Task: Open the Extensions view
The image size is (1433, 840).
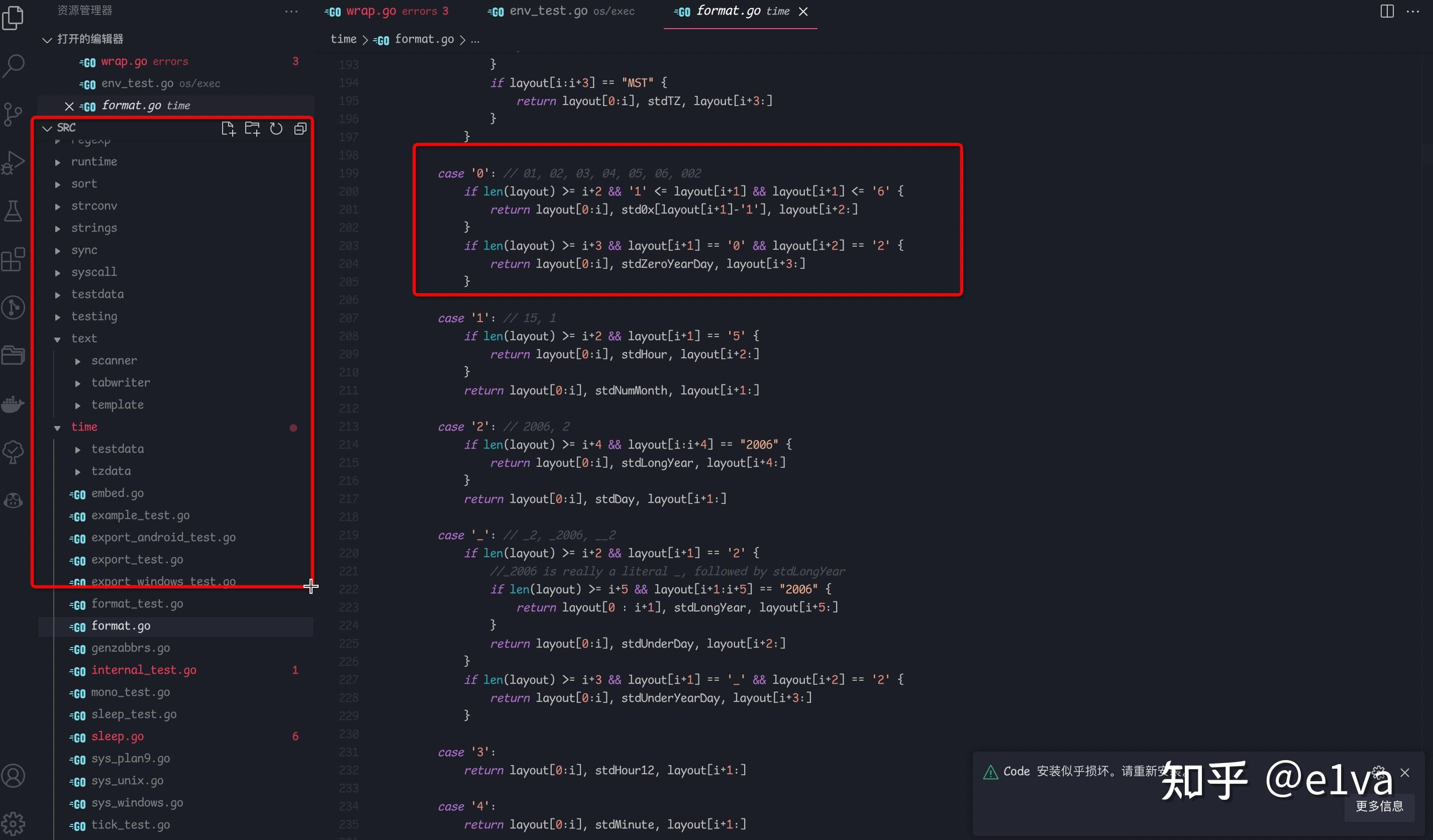Action: pyautogui.click(x=13, y=260)
